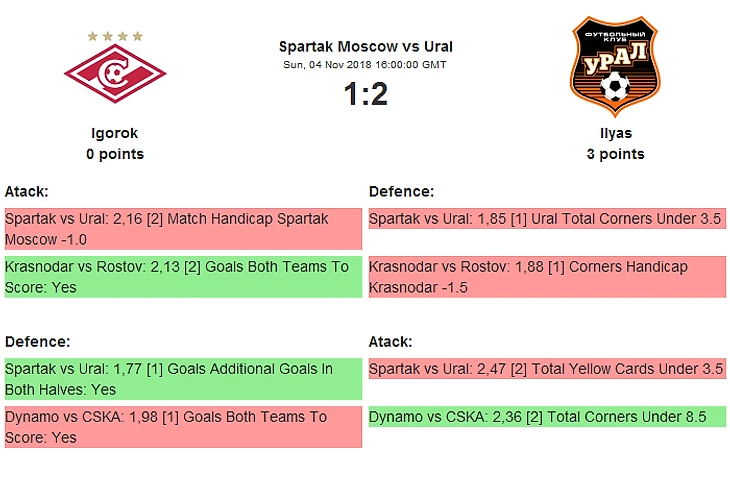The height and width of the screenshot is (480, 730).
Task: Open player Igorok's name
Action: 115,133
